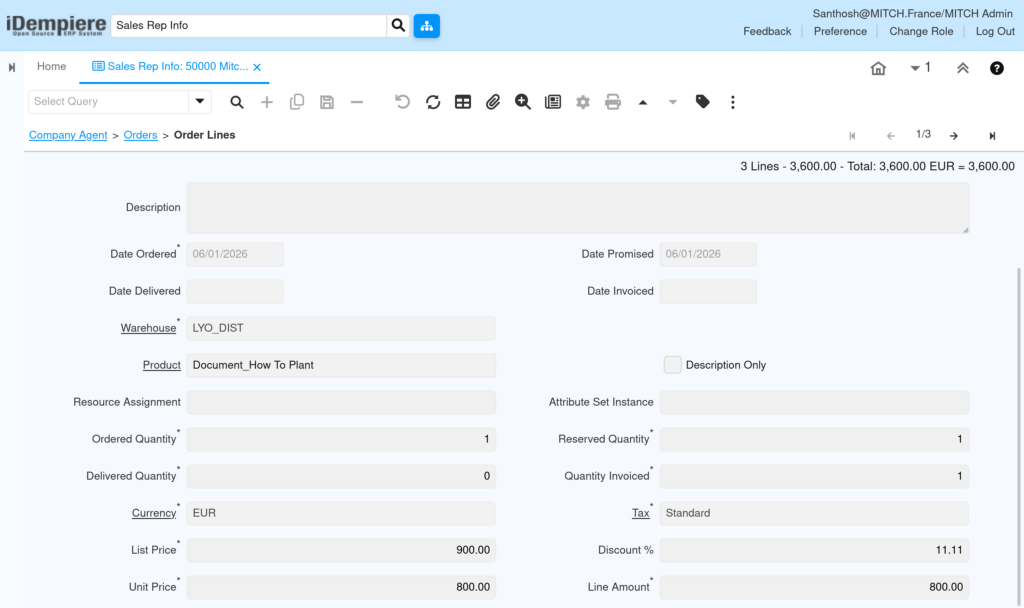Toggle the grid view icon
Screen dimensions: 1024x608
[463, 102]
